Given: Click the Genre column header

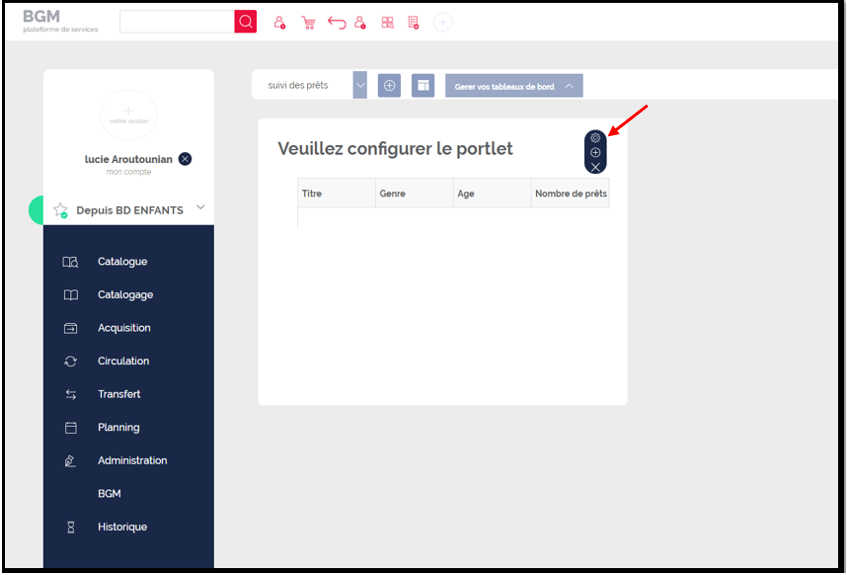Looking at the screenshot, I should tap(414, 193).
